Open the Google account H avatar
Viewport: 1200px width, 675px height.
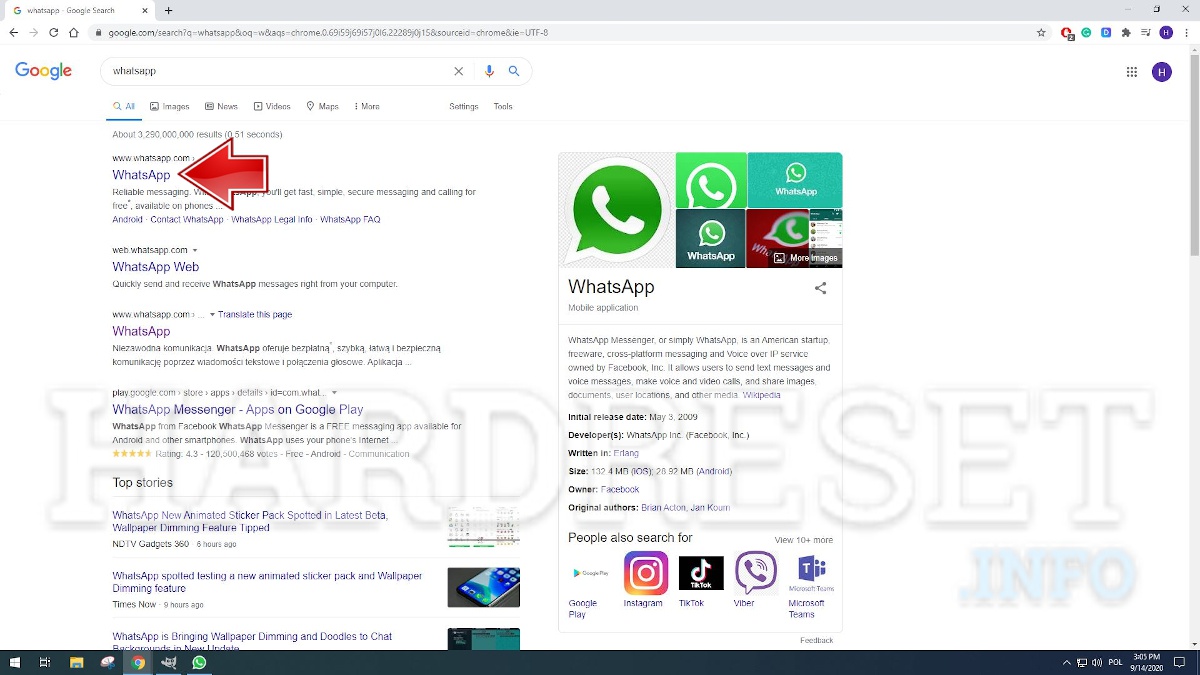tap(1161, 72)
